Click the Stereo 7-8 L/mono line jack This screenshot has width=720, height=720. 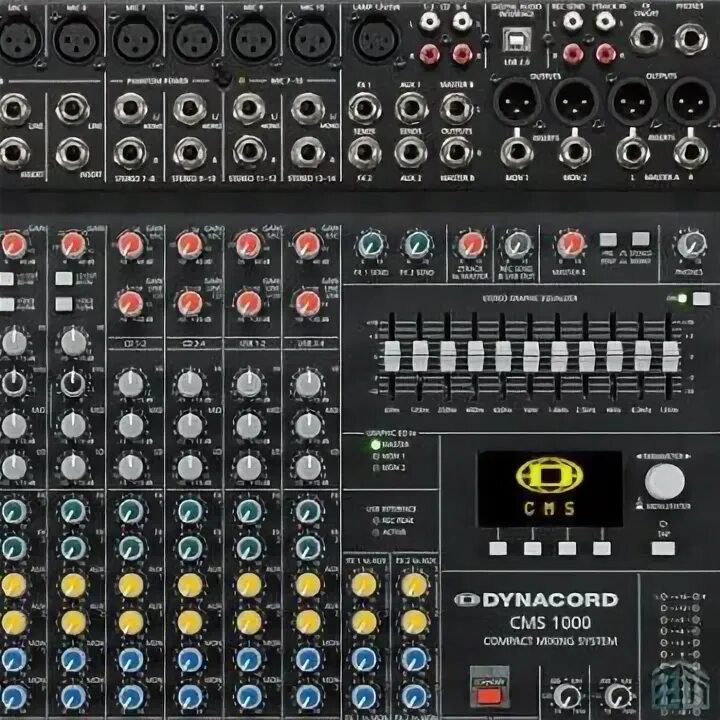click(x=130, y=109)
